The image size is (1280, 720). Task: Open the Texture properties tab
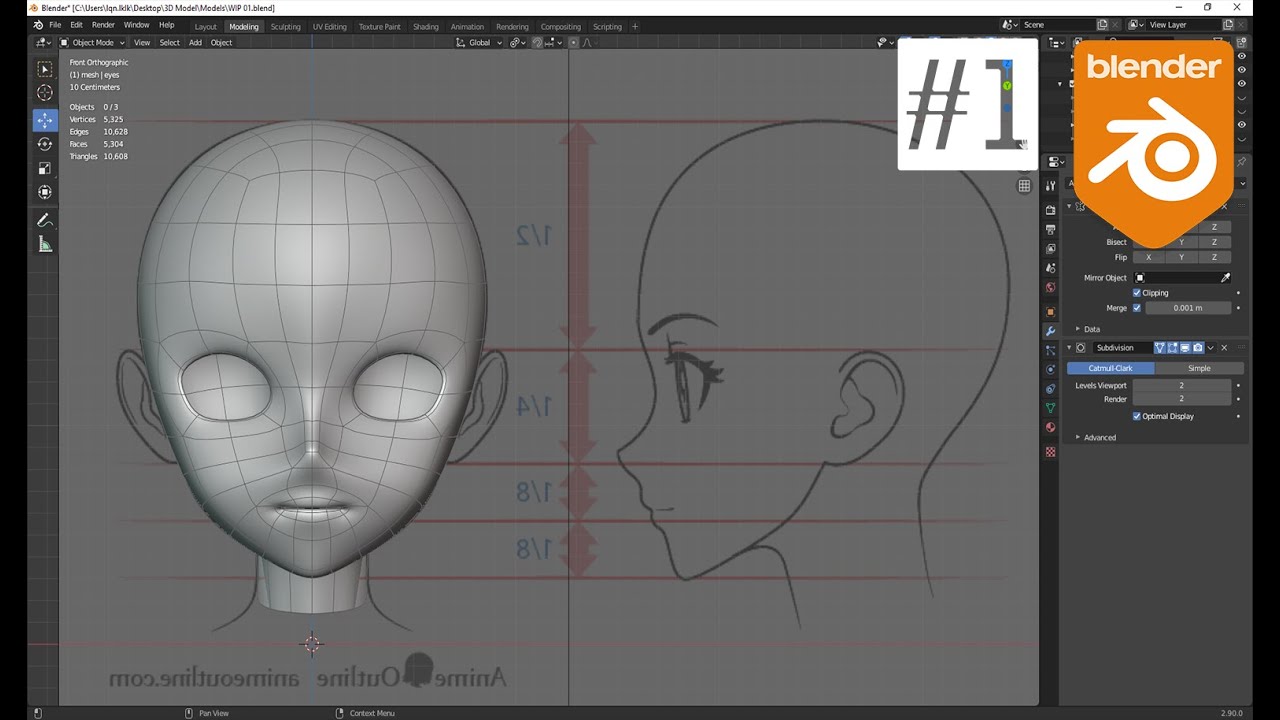pos(1050,452)
